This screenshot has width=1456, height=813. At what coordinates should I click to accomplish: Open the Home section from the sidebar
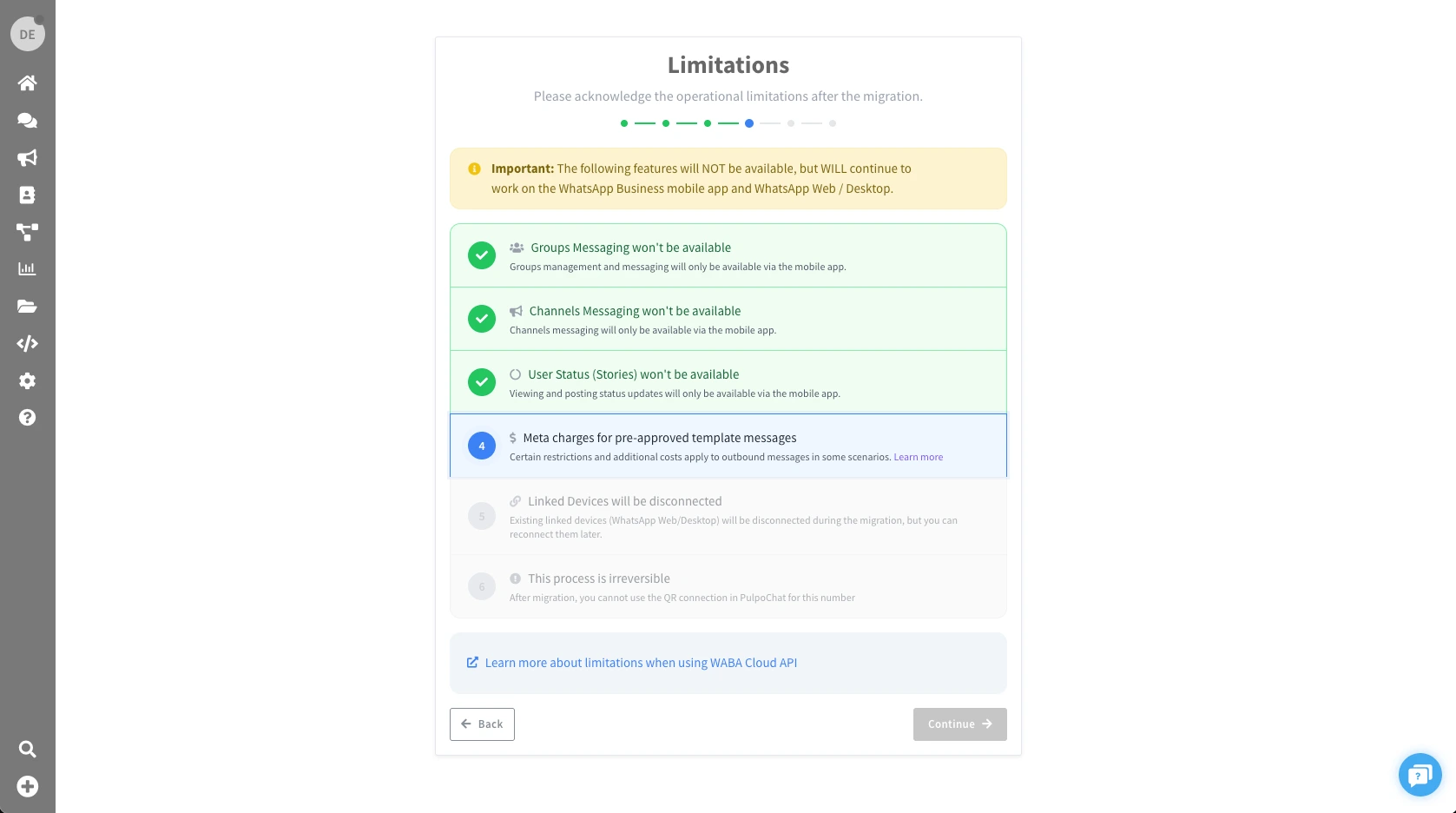27,83
